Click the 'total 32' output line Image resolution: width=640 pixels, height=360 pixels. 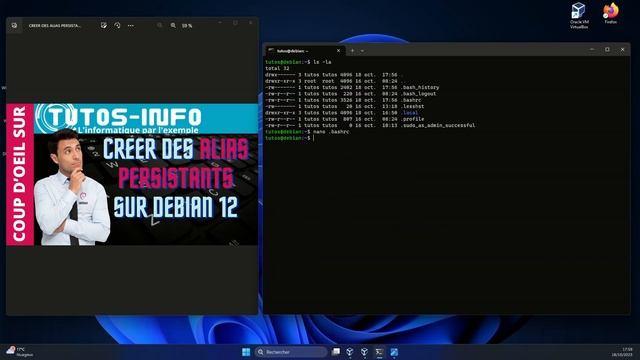(x=277, y=68)
